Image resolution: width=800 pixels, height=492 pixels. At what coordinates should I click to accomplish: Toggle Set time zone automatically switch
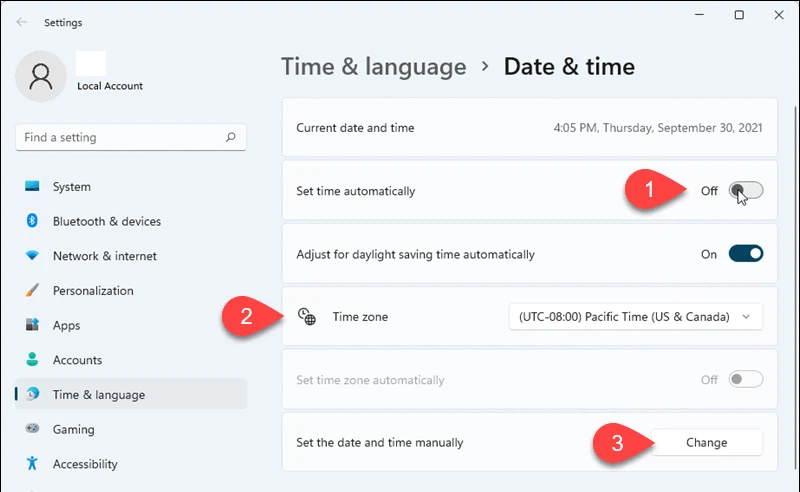[746, 380]
